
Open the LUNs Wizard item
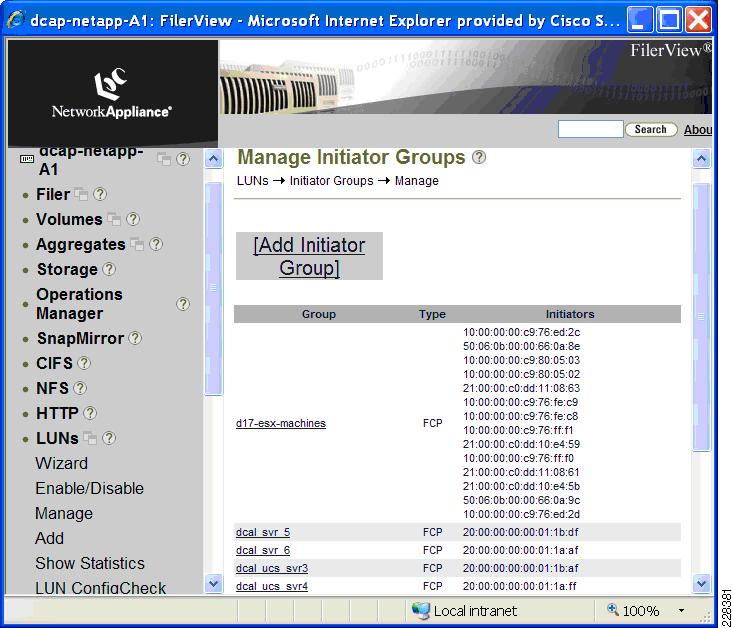click(61, 463)
